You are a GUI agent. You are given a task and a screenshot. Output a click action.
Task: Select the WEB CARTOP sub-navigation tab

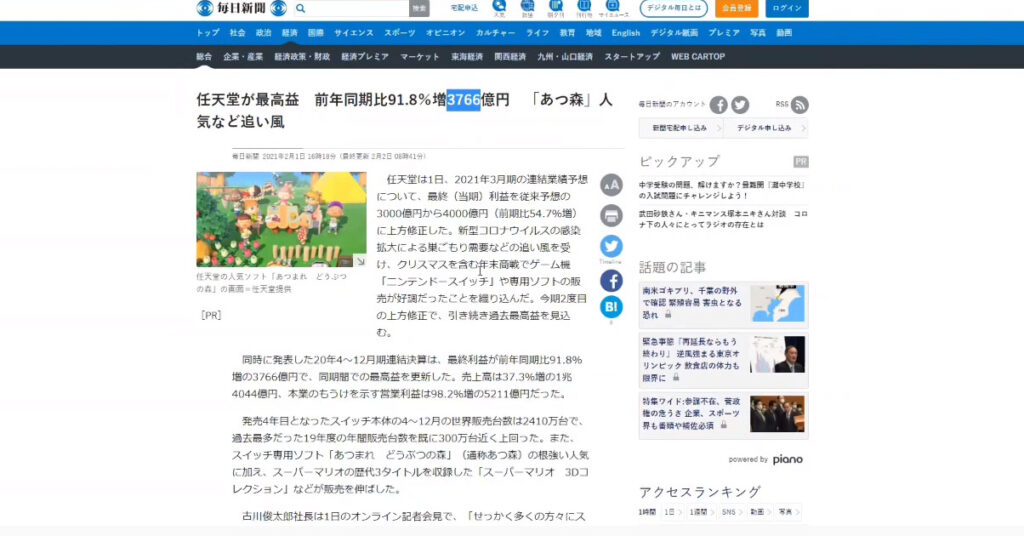click(x=697, y=57)
